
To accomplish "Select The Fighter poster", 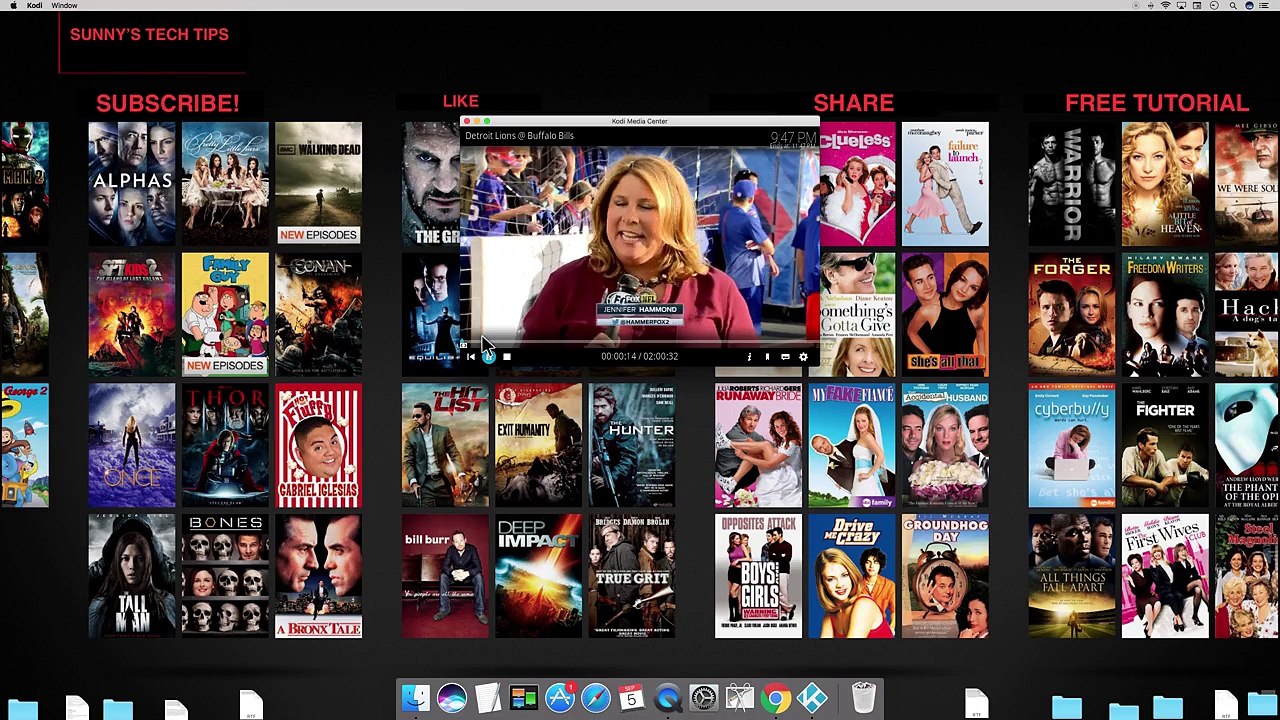I will coord(1165,445).
